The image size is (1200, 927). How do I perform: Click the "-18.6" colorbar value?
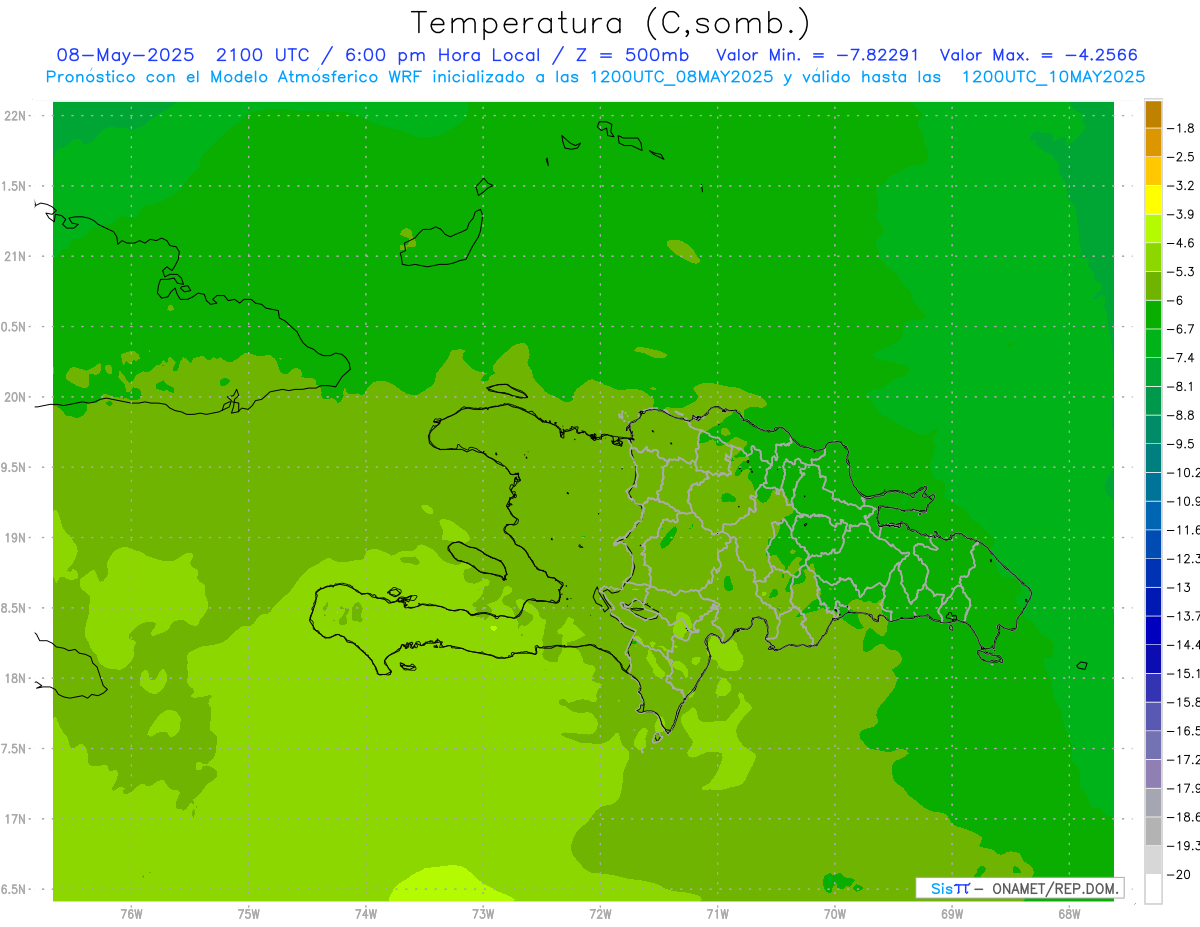coord(1183,817)
